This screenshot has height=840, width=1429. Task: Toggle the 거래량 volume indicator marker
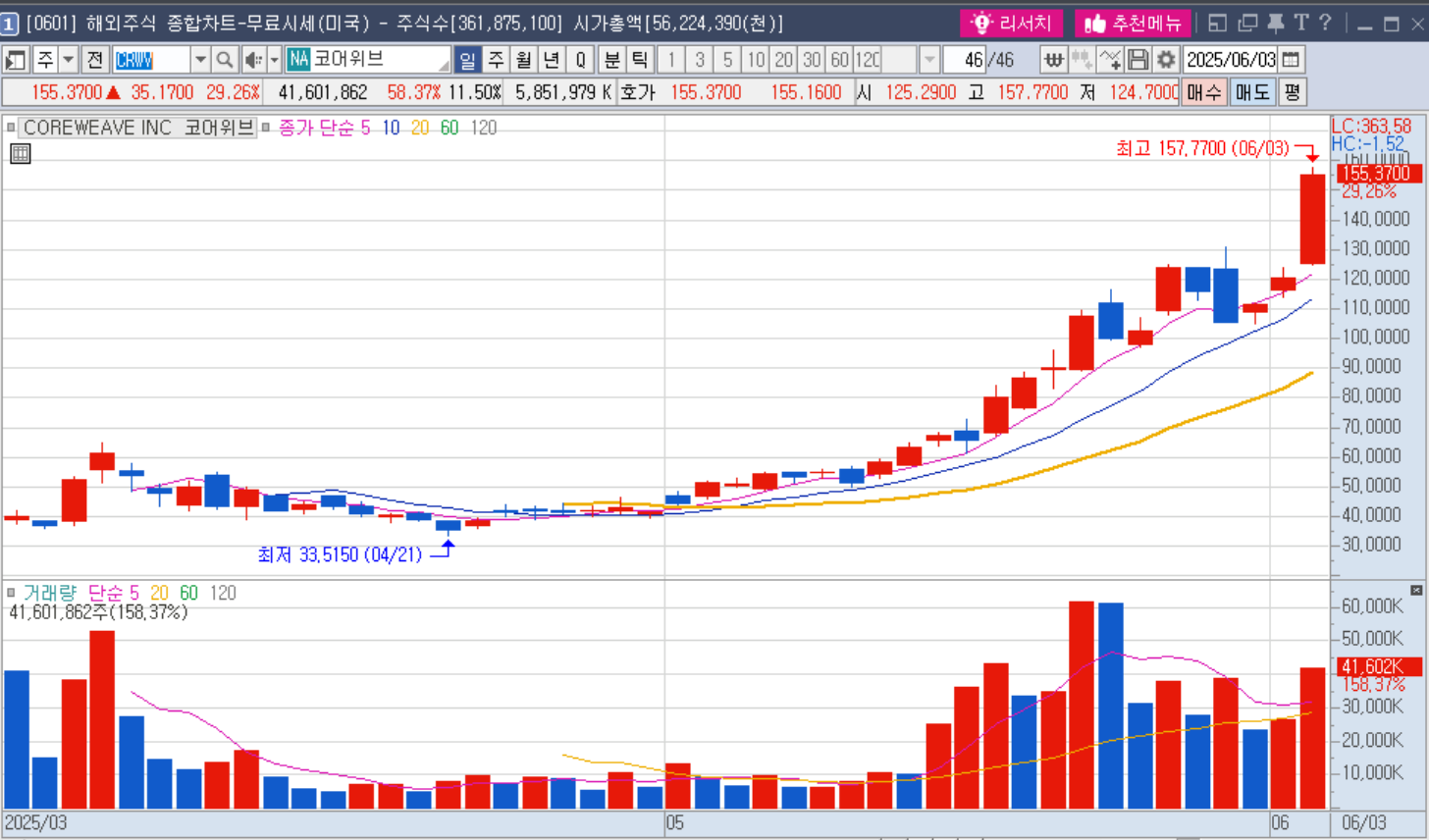(11, 593)
